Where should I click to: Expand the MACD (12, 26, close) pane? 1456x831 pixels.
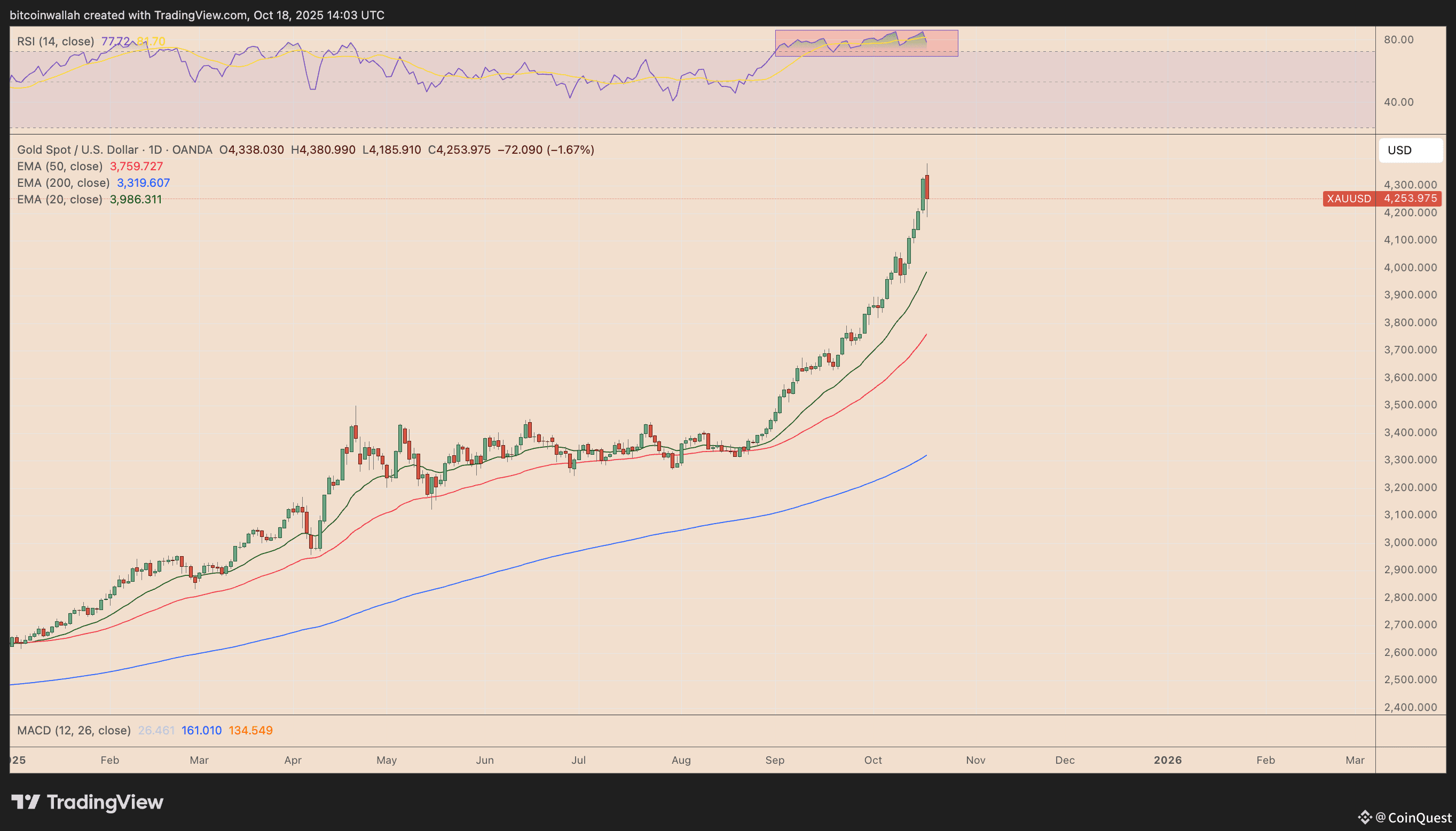[x=74, y=730]
